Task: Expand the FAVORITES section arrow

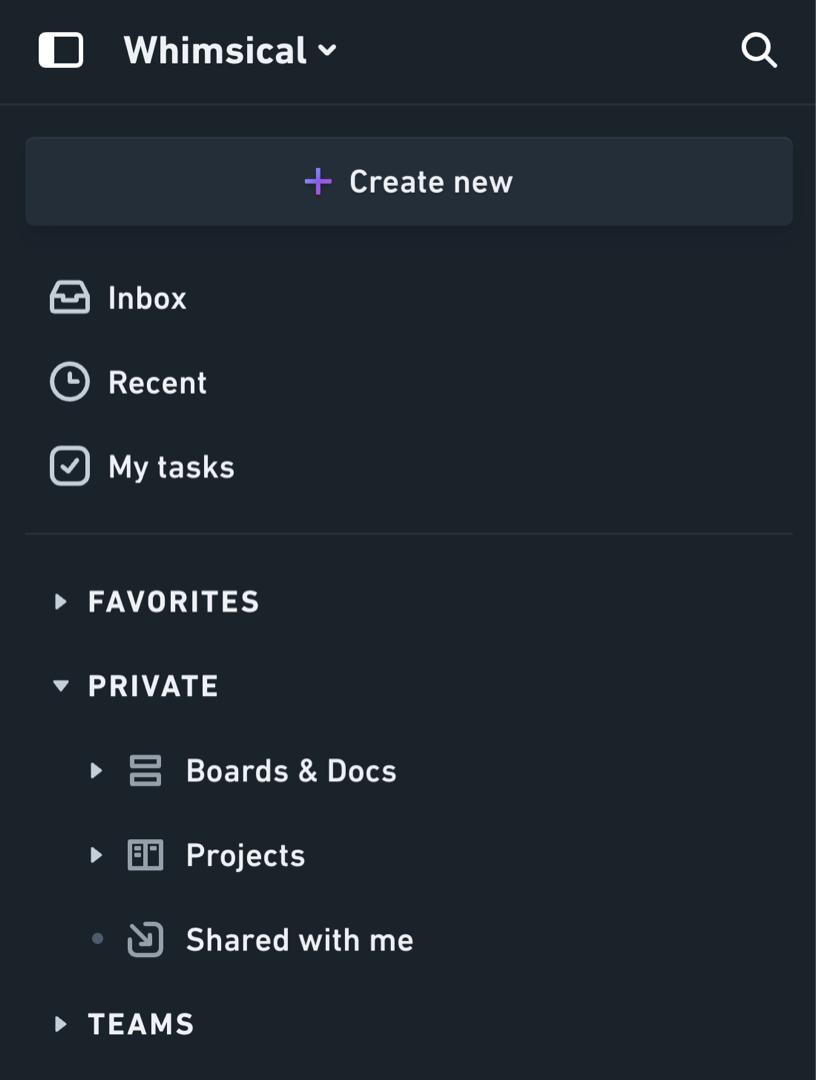Action: (x=61, y=602)
